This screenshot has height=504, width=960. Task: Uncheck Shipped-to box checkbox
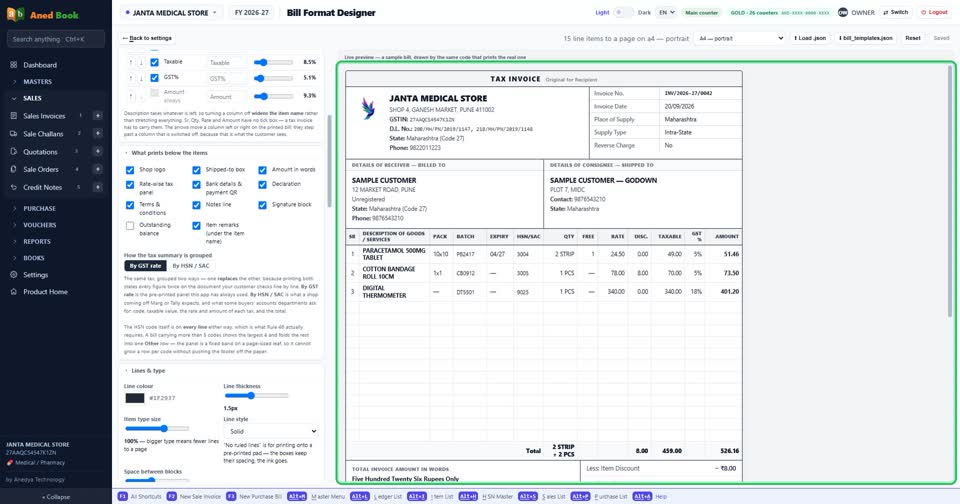coord(196,170)
